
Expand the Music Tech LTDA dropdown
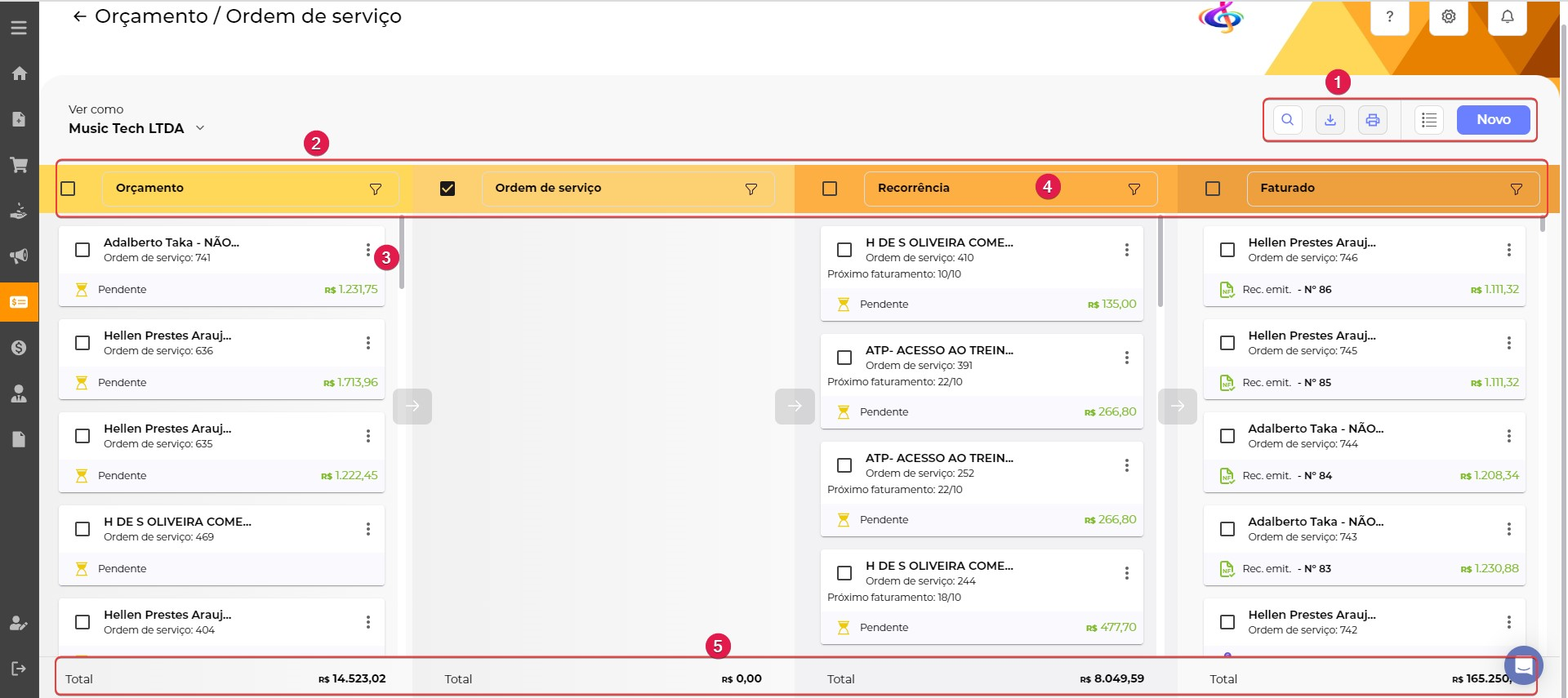pos(200,128)
